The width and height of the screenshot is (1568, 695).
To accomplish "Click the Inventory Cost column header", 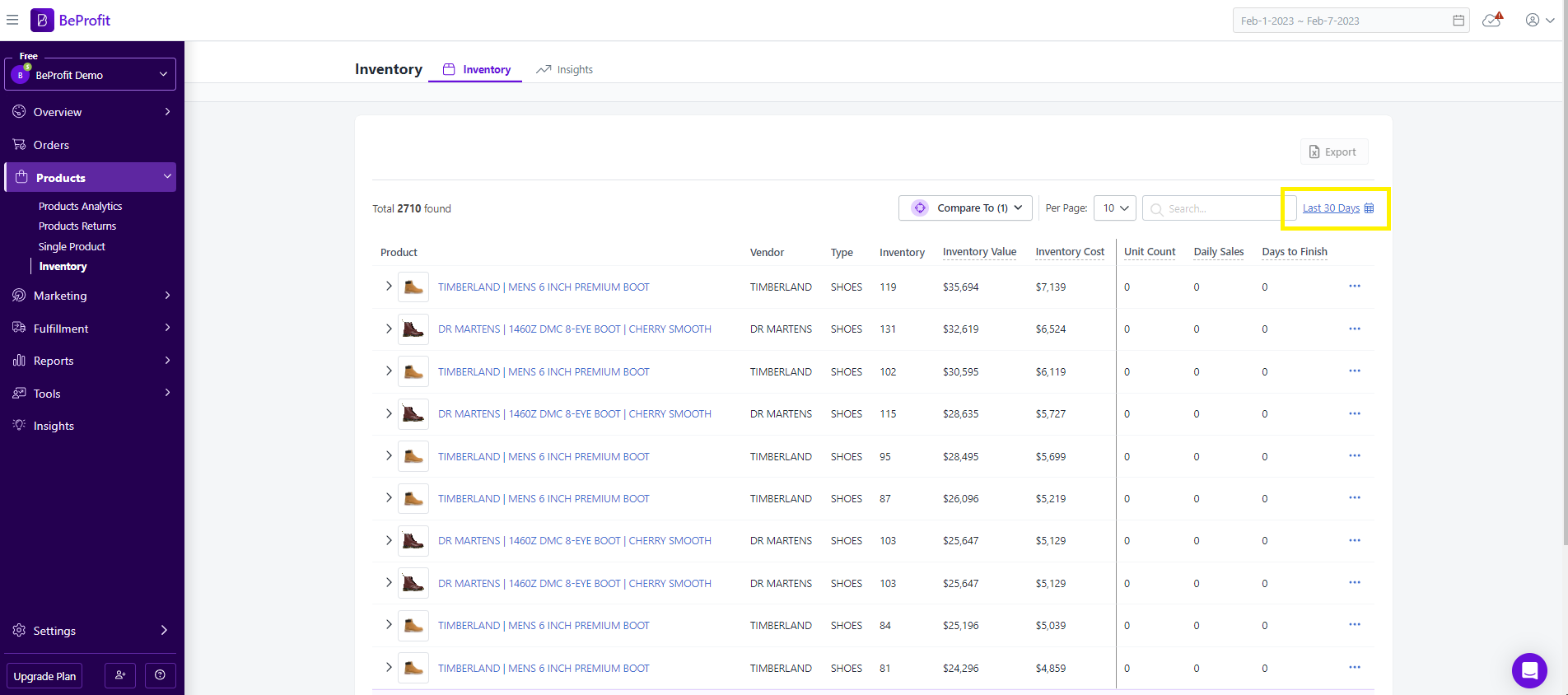I will (x=1070, y=252).
